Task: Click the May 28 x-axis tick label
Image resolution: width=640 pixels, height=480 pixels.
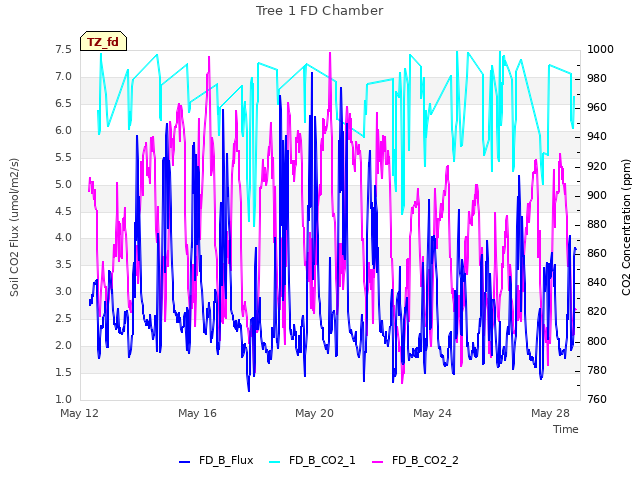Action: tap(550, 413)
